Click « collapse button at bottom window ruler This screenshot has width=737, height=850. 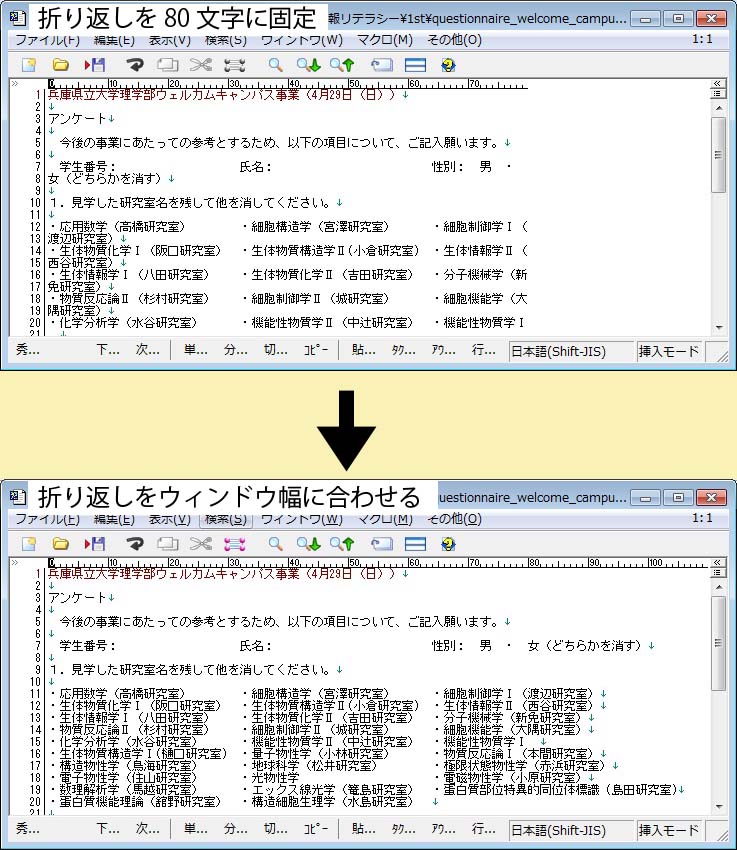(x=717, y=562)
